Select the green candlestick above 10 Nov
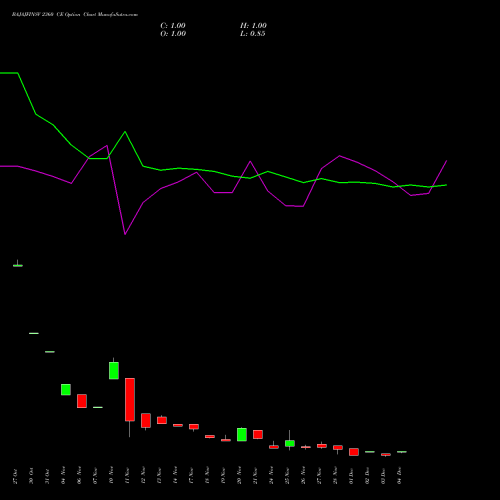Viewport: 500px width, 500px height. pos(114,371)
